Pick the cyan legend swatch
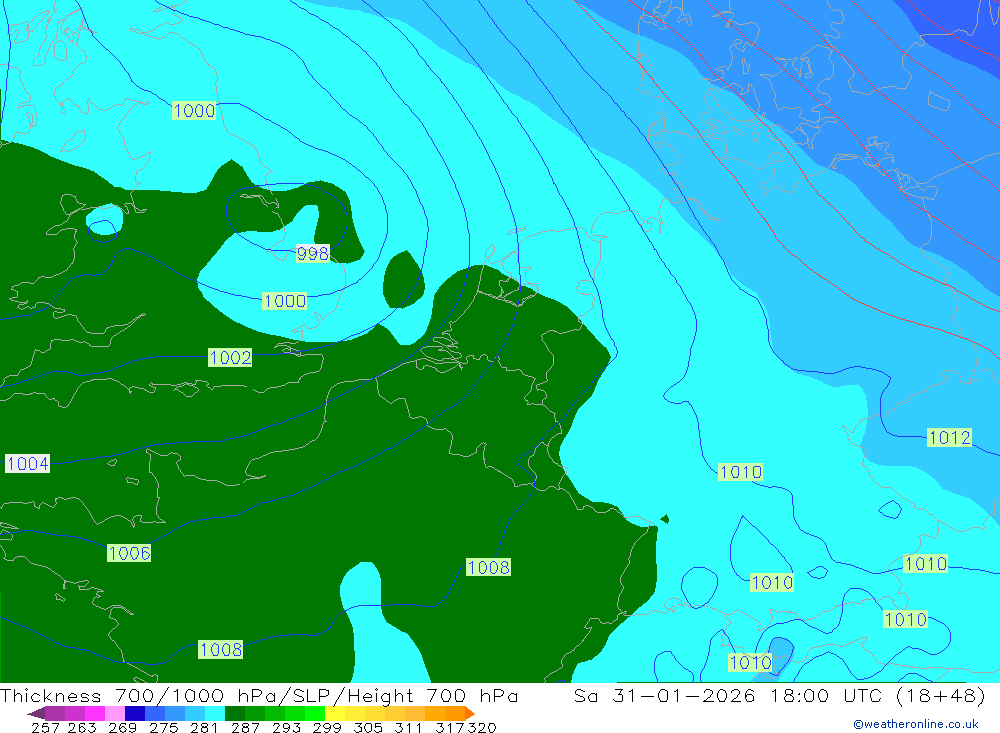This screenshot has width=1000, height=733. click(215, 713)
